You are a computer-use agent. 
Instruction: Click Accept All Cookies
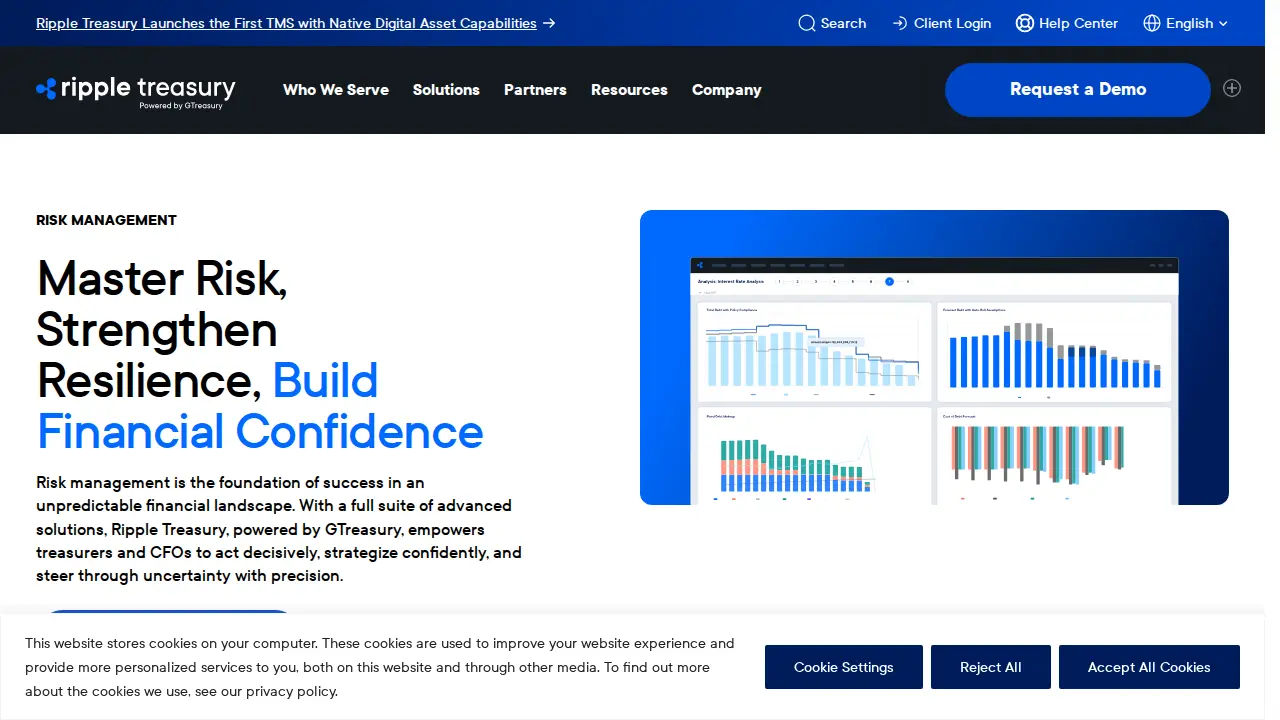[1149, 667]
